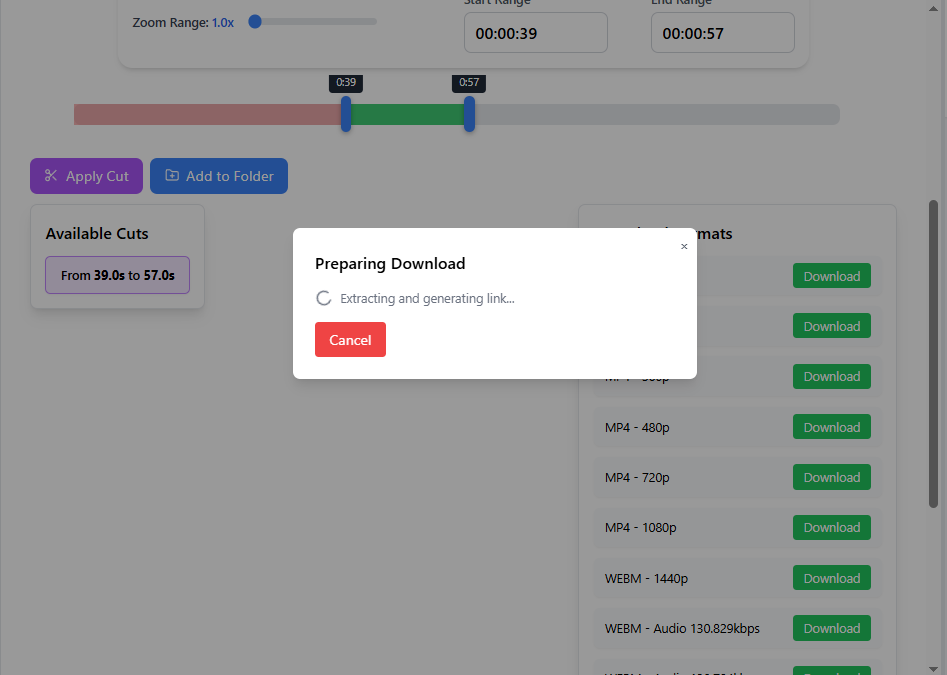Close the Preparing Download dialog

point(684,246)
